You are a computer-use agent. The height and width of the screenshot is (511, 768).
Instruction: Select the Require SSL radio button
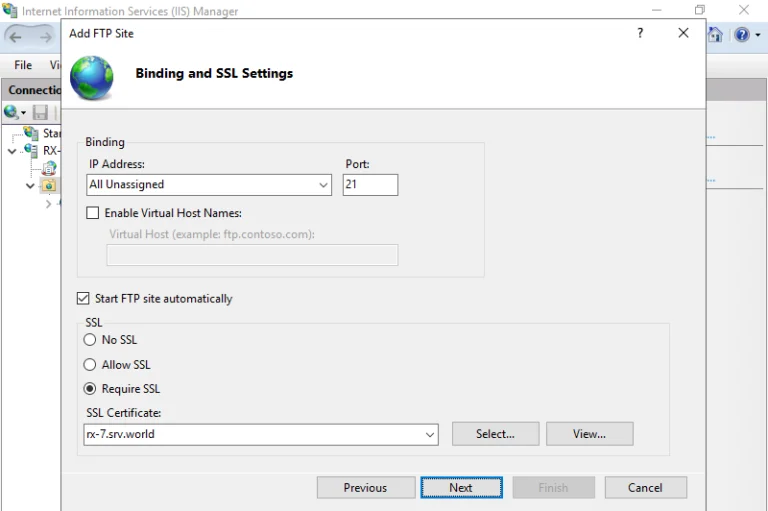pyautogui.click(x=90, y=389)
